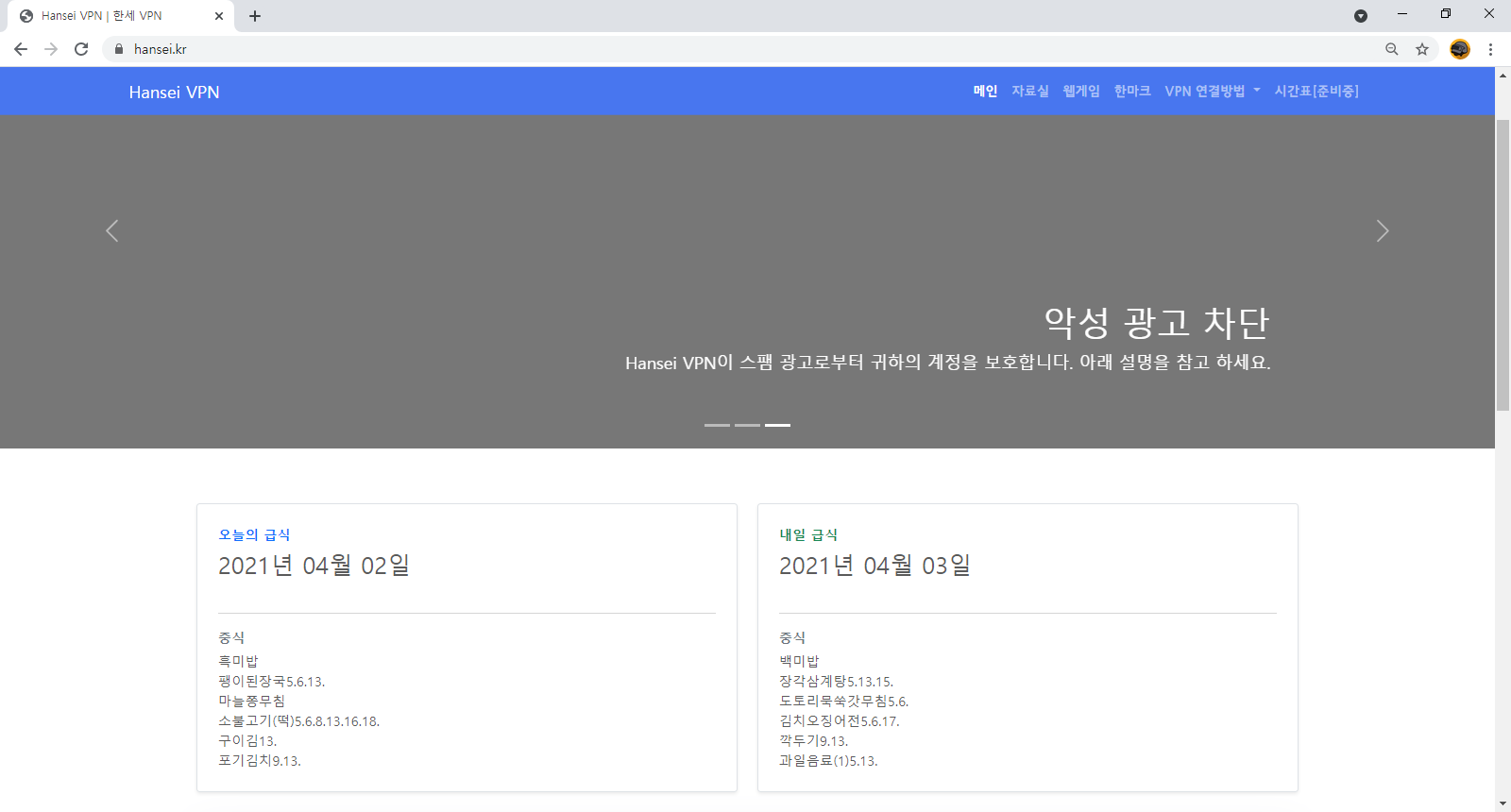Open the 시간표[준비중] link
The image size is (1511, 812).
tap(1316, 92)
